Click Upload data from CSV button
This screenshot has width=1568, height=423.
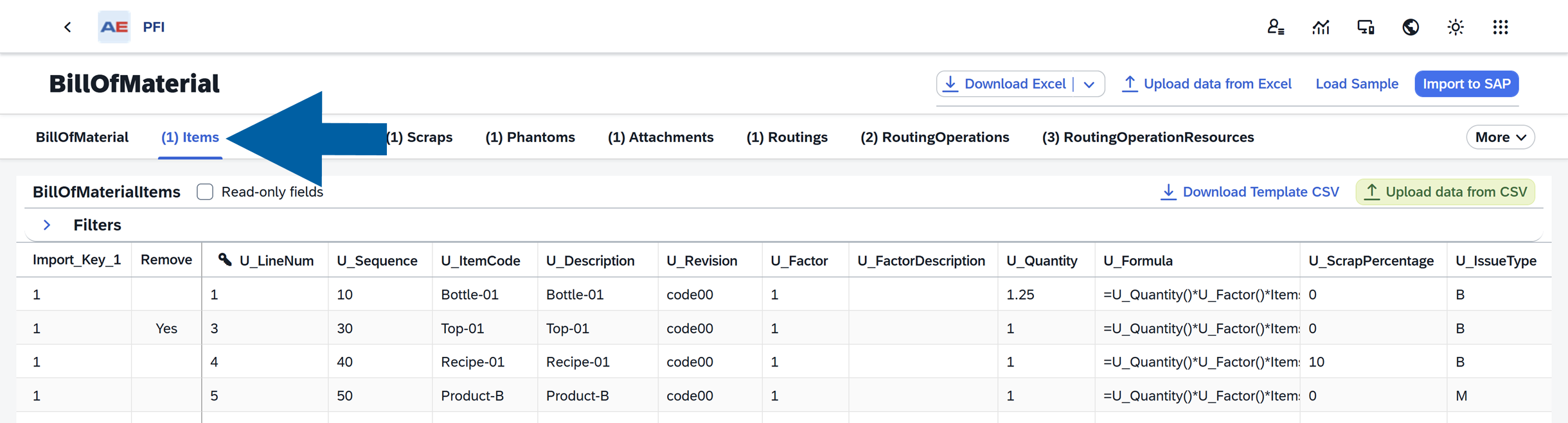1445,192
